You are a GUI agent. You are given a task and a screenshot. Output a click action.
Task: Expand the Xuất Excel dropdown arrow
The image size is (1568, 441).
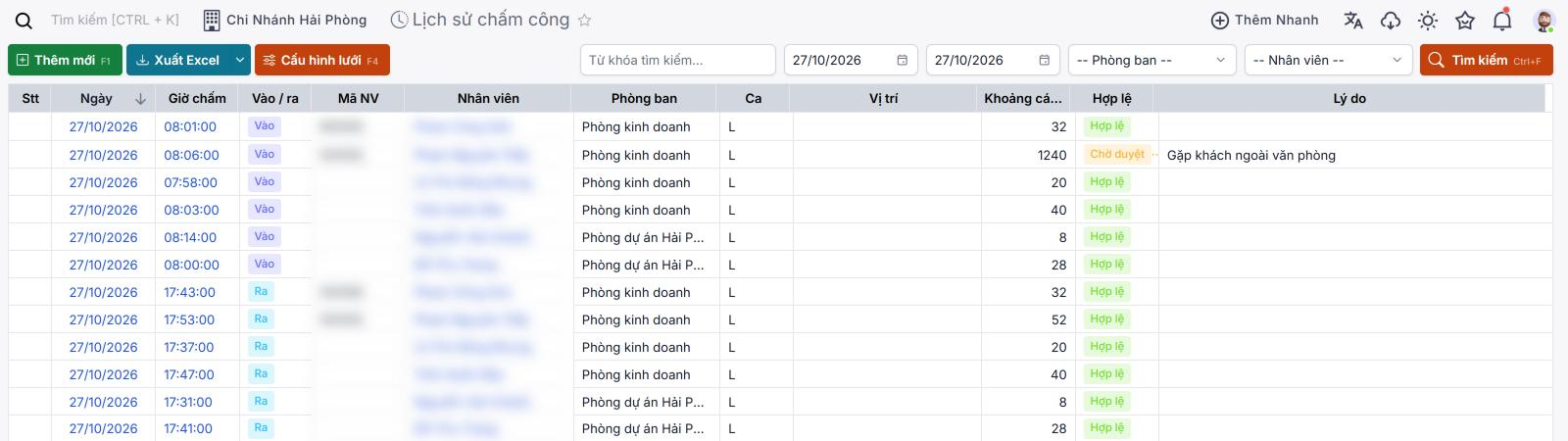[240, 60]
